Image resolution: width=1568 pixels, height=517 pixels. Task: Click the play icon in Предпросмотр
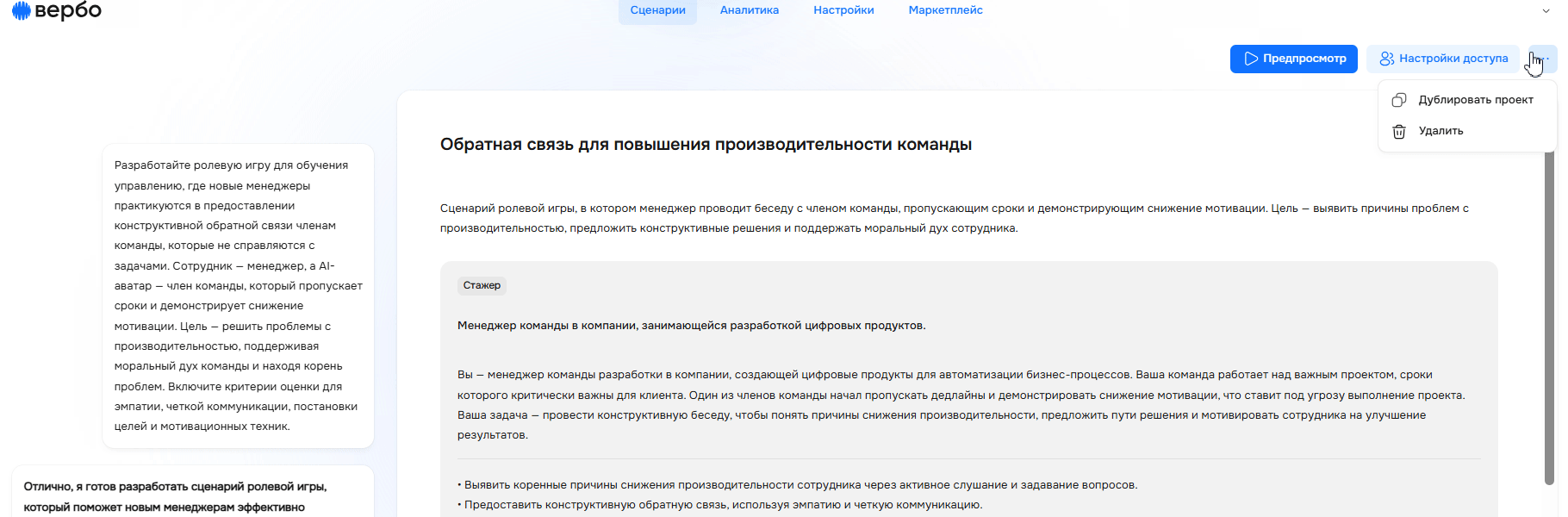coord(1251,59)
